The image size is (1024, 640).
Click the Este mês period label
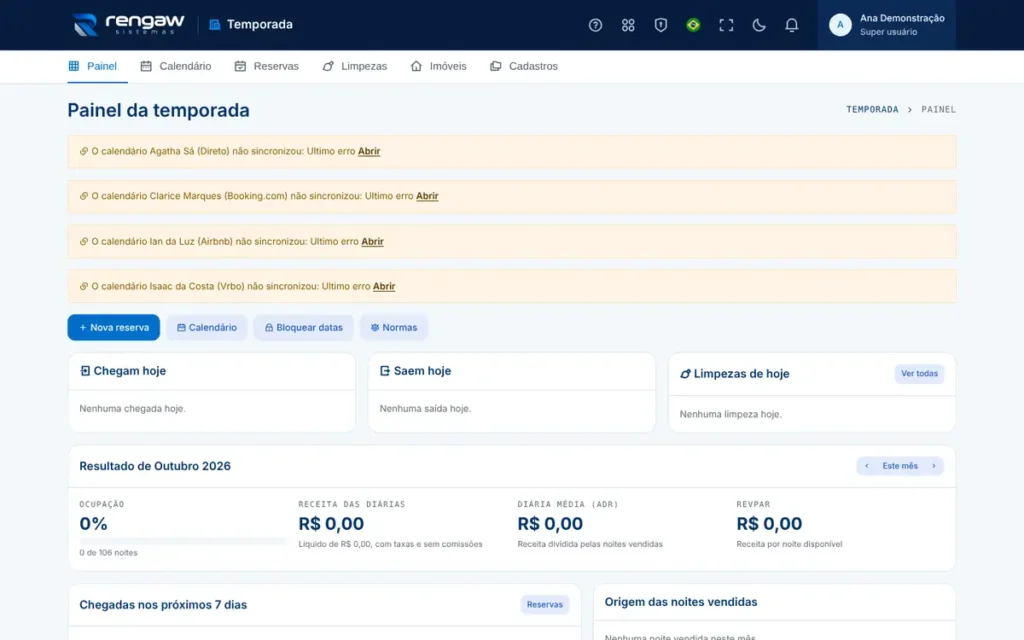coord(900,466)
